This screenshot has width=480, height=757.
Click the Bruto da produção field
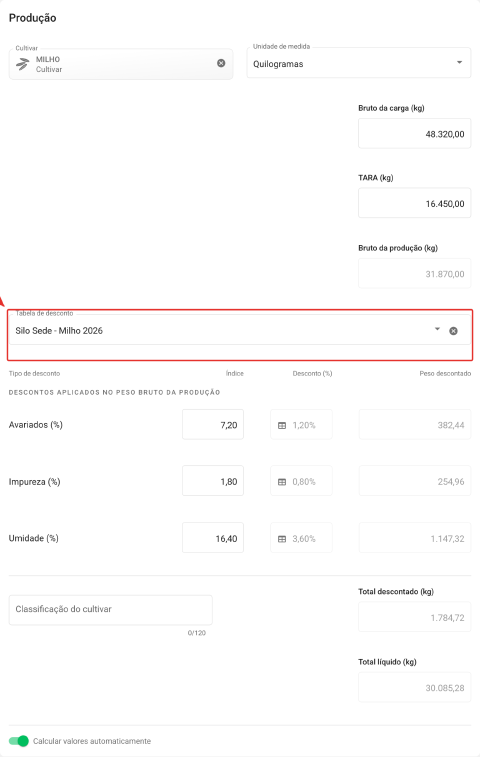pos(414,273)
